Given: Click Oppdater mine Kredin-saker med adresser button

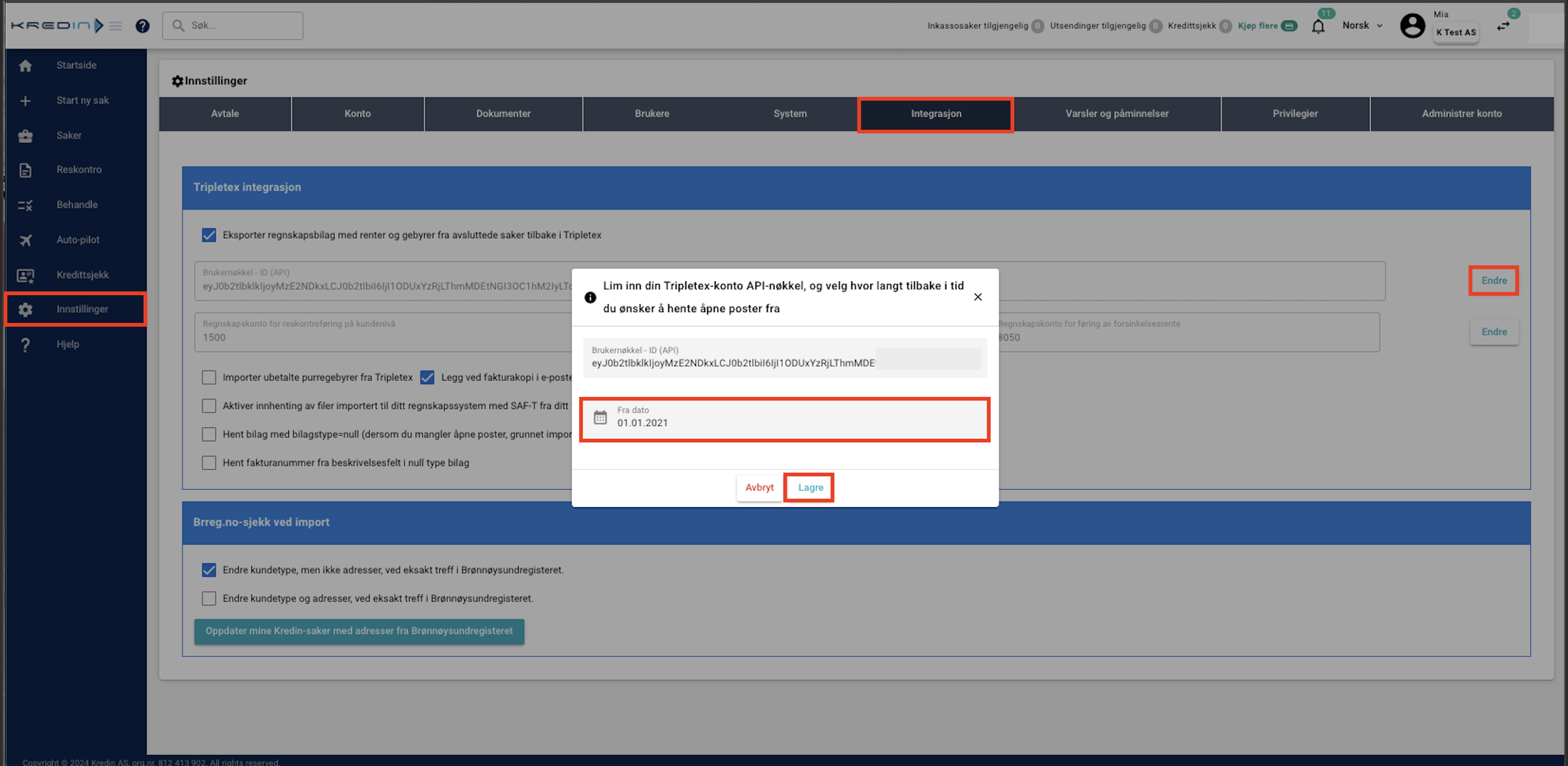Looking at the screenshot, I should pyautogui.click(x=359, y=631).
